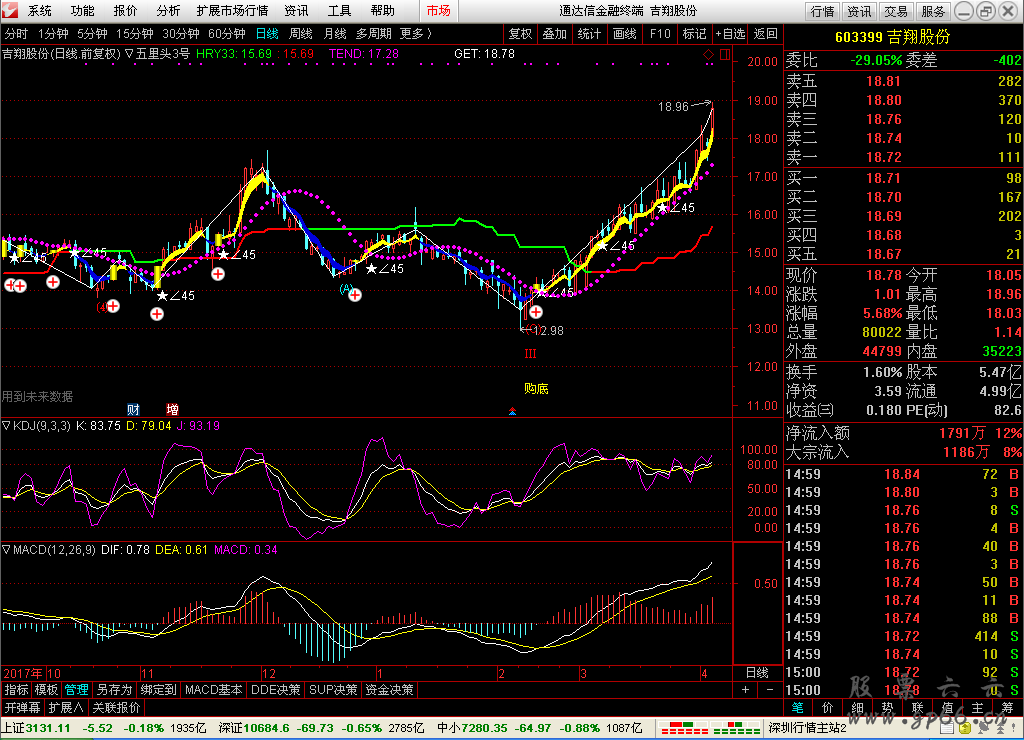This screenshot has width=1024, height=740.
Task: Expand the 扩展∧ panel
Action: (66, 707)
